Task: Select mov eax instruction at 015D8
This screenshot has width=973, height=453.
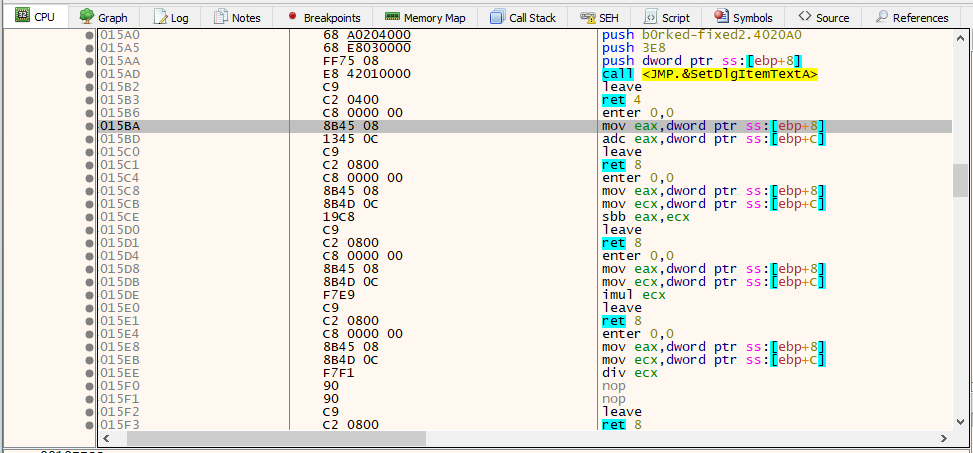Action: pyautogui.click(x=714, y=269)
